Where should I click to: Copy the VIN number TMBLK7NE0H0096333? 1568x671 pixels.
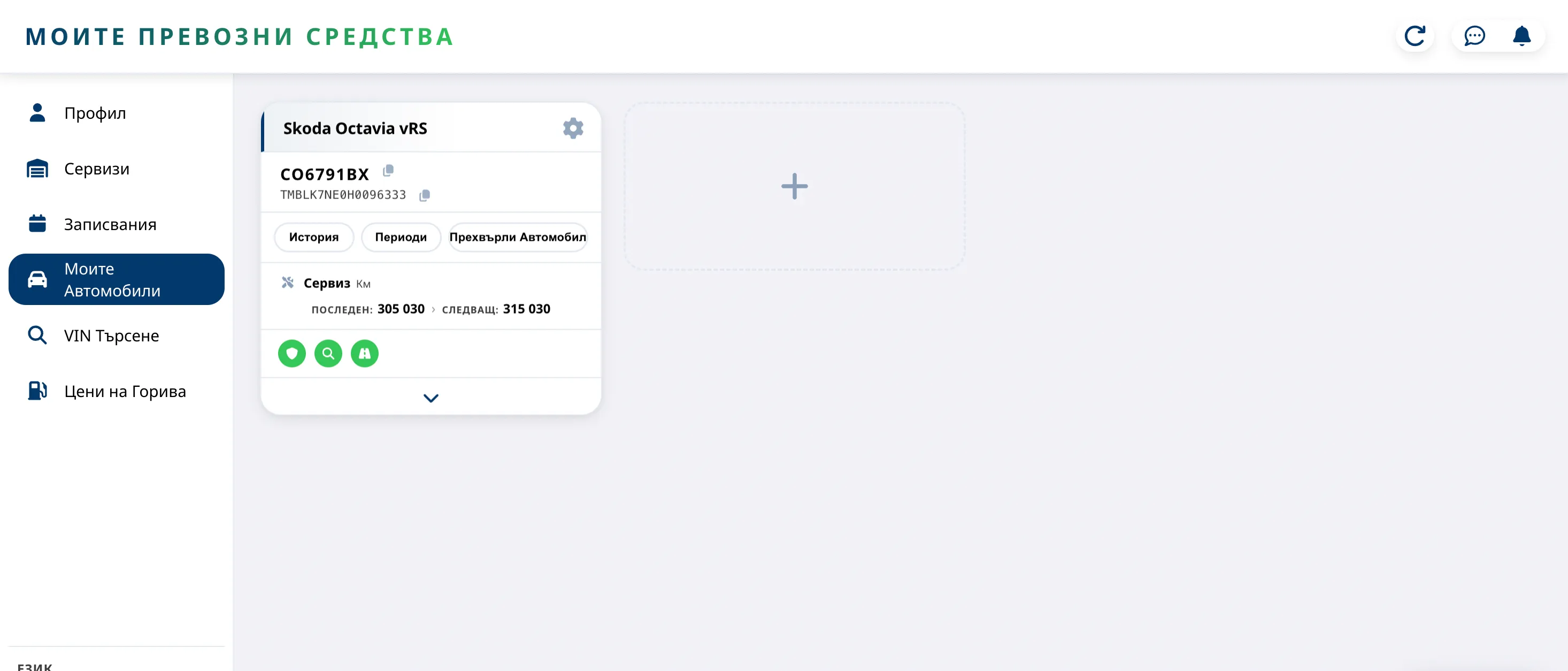[x=424, y=195]
